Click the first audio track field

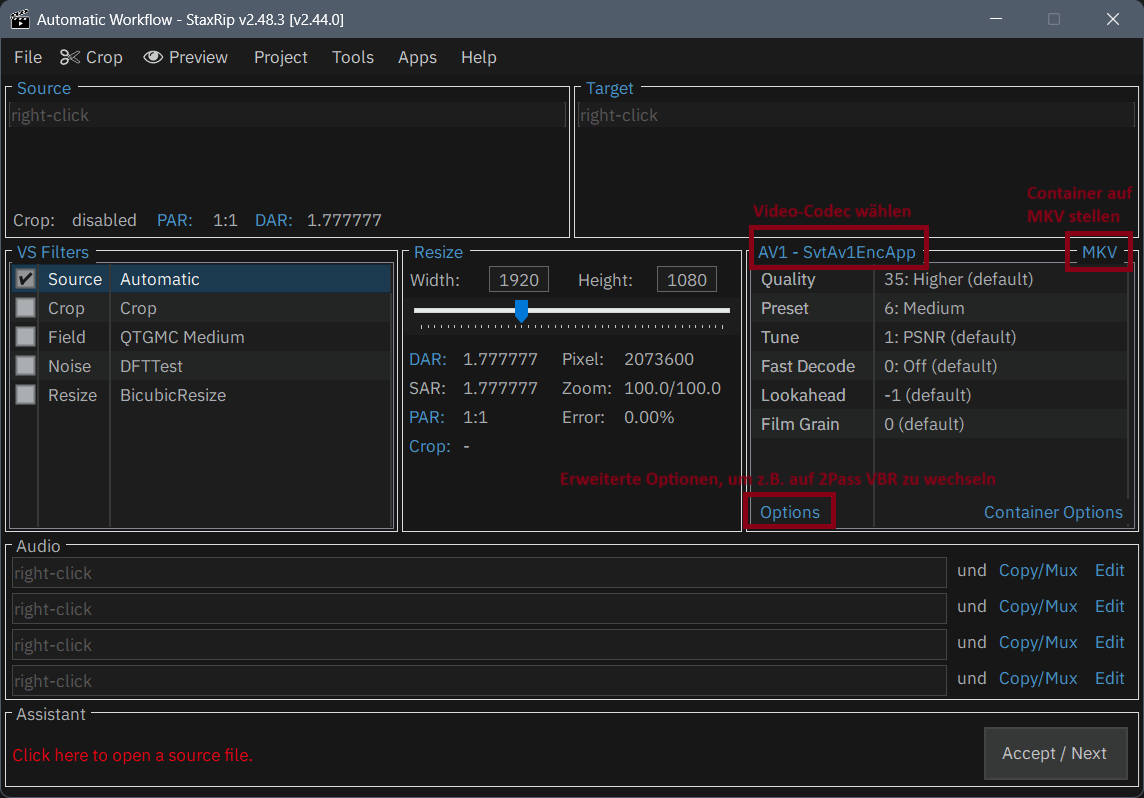click(x=479, y=573)
